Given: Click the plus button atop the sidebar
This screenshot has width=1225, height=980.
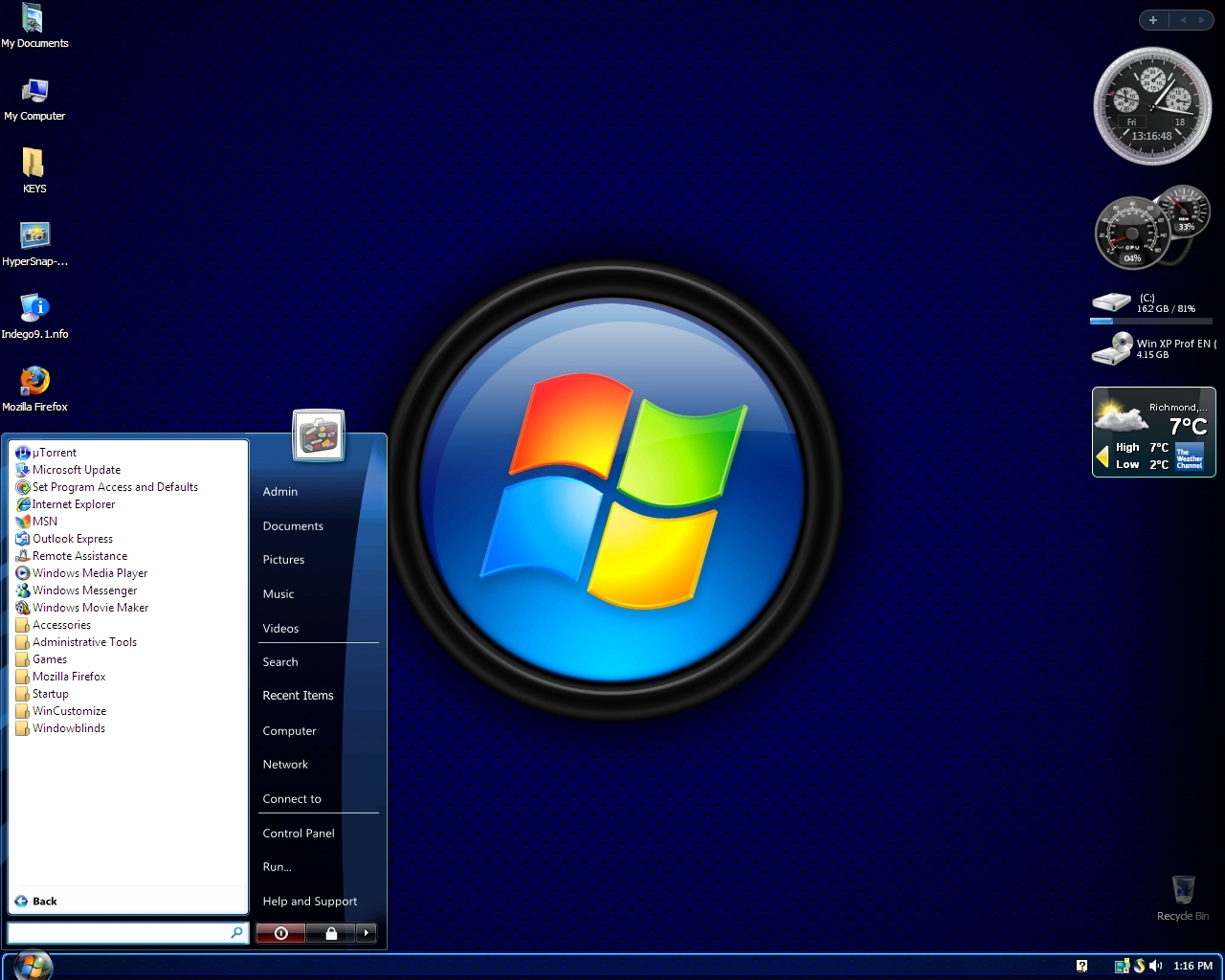Looking at the screenshot, I should pyautogui.click(x=1153, y=20).
